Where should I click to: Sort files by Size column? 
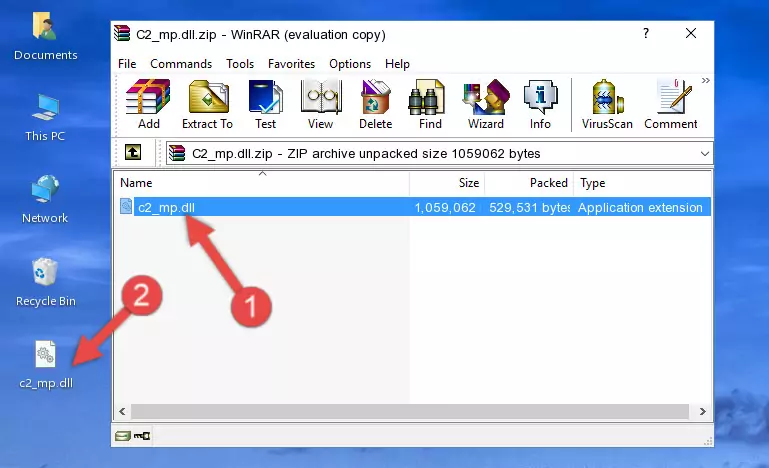coord(447,183)
